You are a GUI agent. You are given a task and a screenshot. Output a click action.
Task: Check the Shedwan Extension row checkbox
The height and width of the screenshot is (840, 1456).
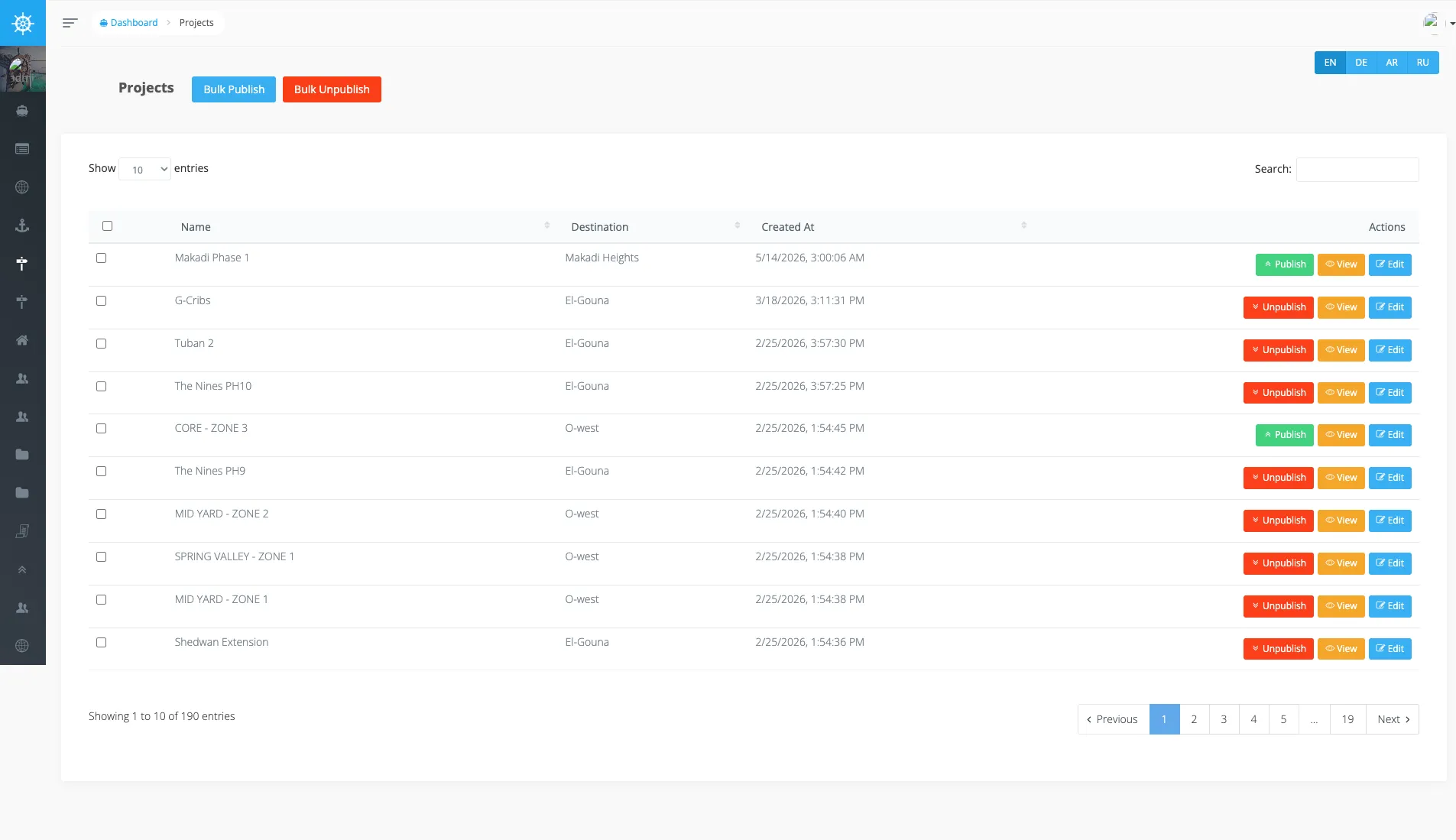point(101,642)
